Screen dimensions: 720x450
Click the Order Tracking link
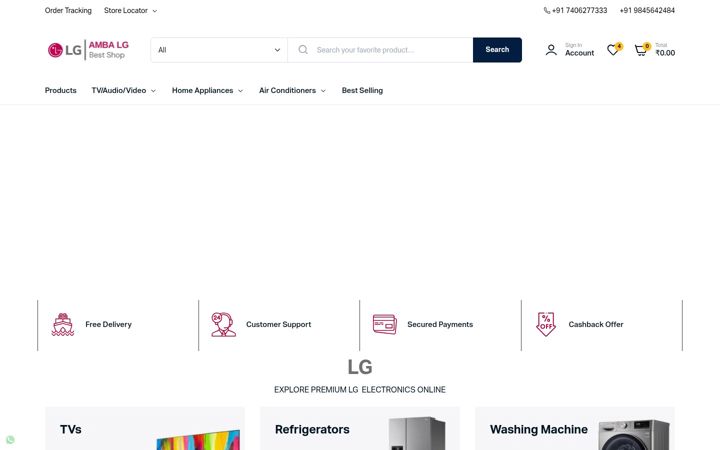coord(68,11)
